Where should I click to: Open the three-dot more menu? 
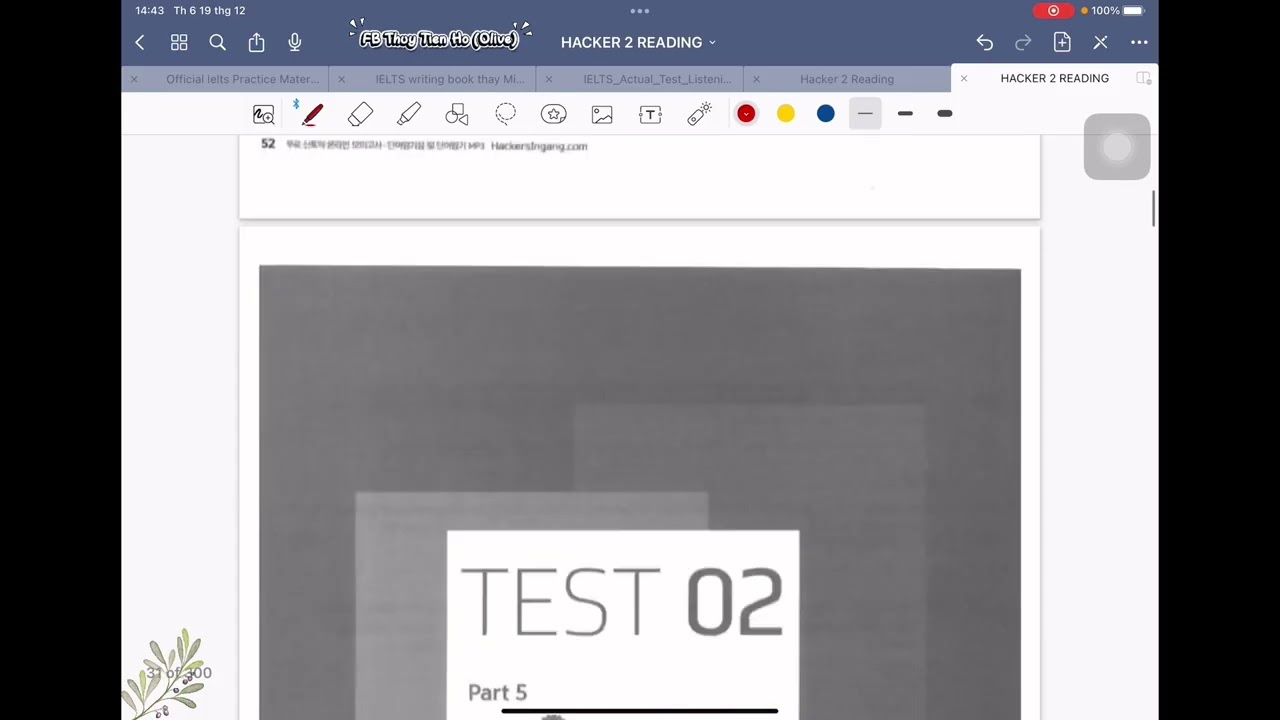[1139, 42]
